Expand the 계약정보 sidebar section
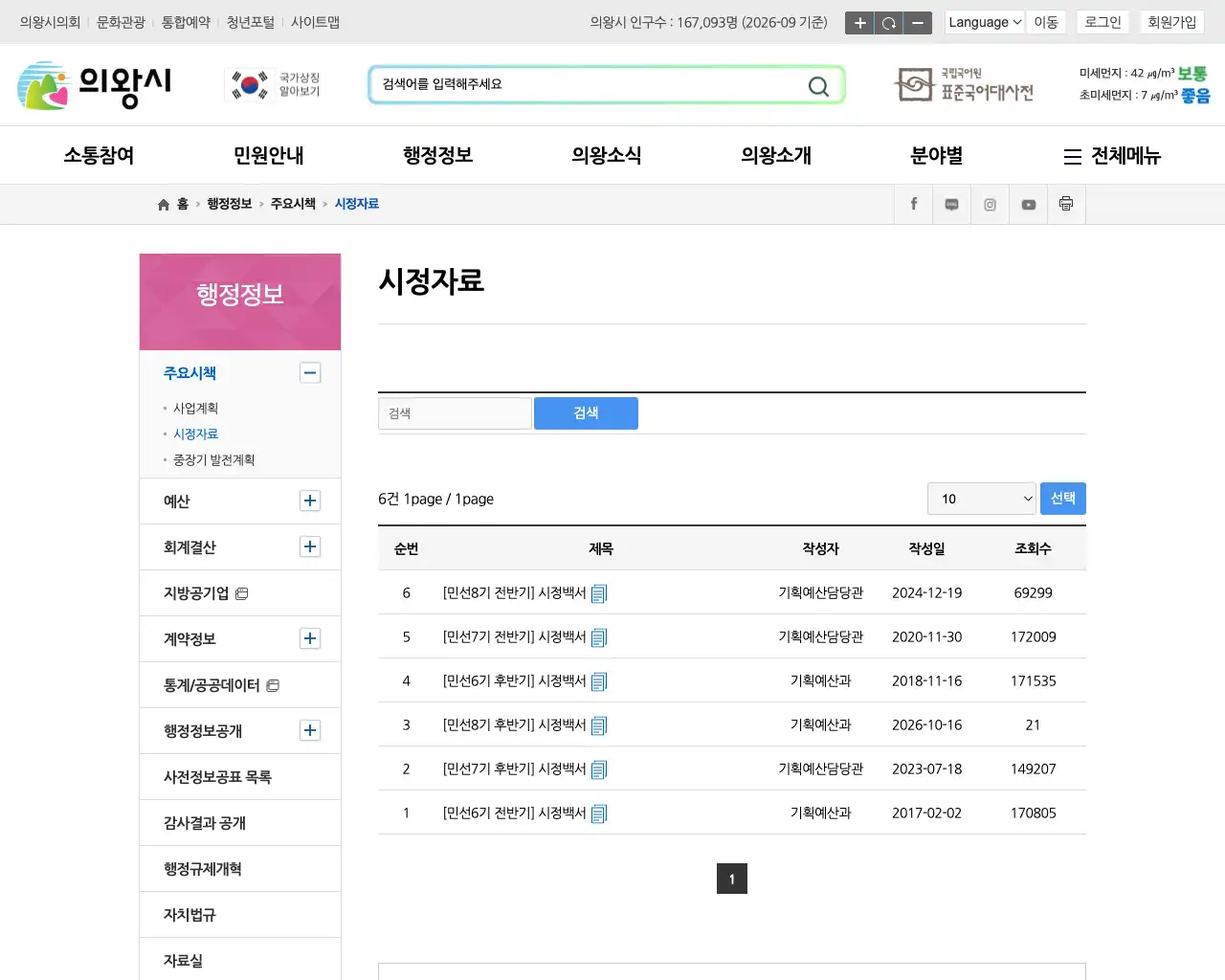Image resolution: width=1225 pixels, height=980 pixels. (310, 638)
